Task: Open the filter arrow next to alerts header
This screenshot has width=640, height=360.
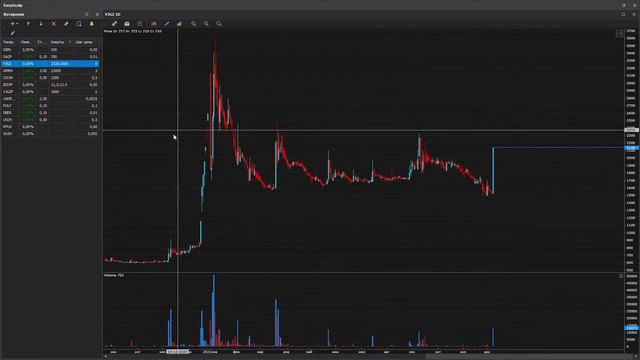Action: tap(70, 42)
